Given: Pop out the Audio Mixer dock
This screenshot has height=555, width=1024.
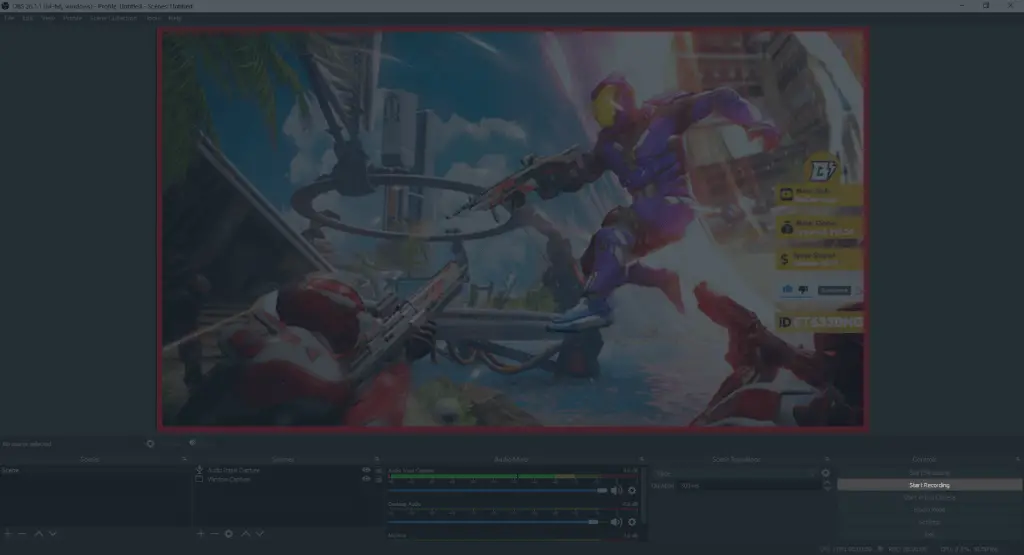Looking at the screenshot, I should tap(641, 459).
